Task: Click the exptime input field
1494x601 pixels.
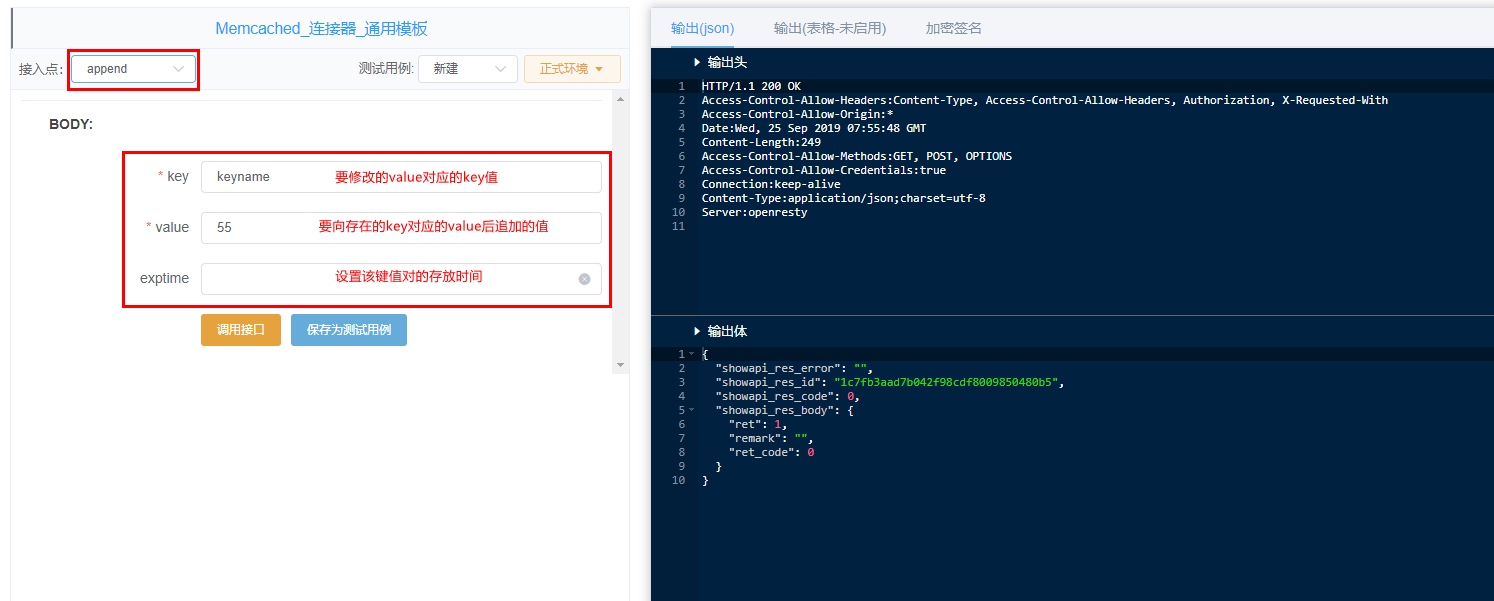Action: [401, 279]
